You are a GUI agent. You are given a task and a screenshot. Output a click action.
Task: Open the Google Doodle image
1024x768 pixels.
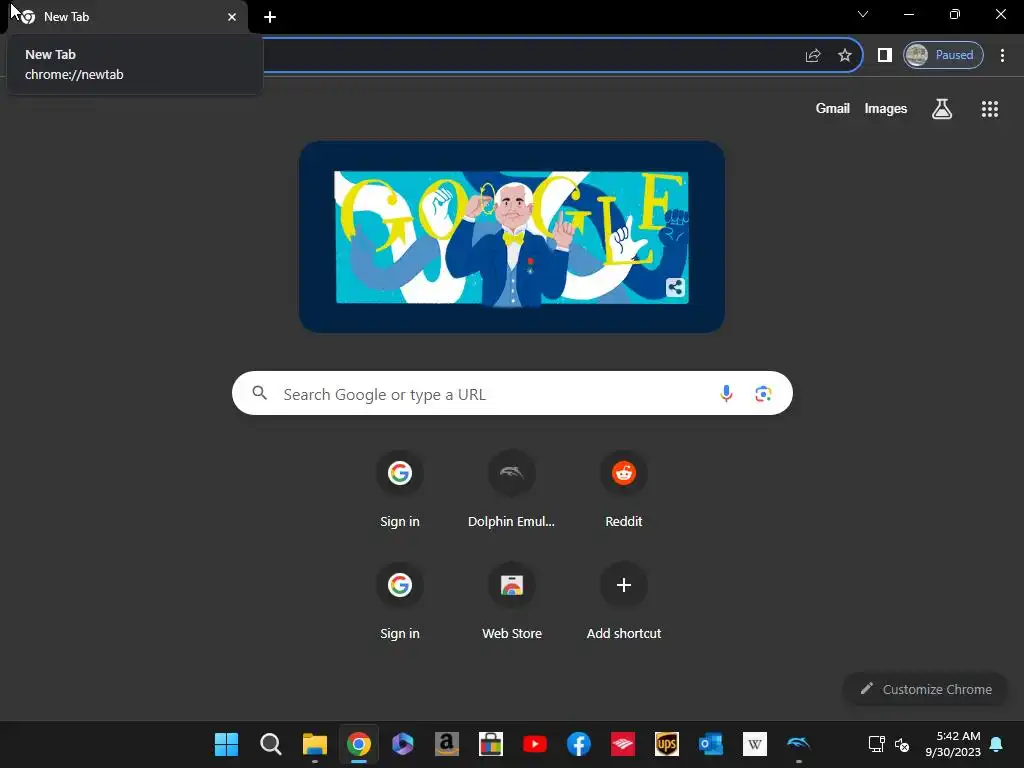tap(511, 237)
